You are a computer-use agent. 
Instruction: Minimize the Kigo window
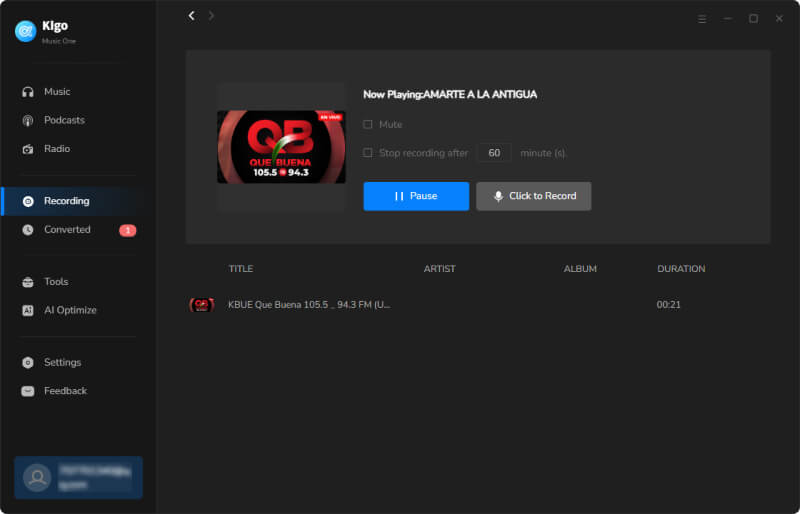click(728, 19)
